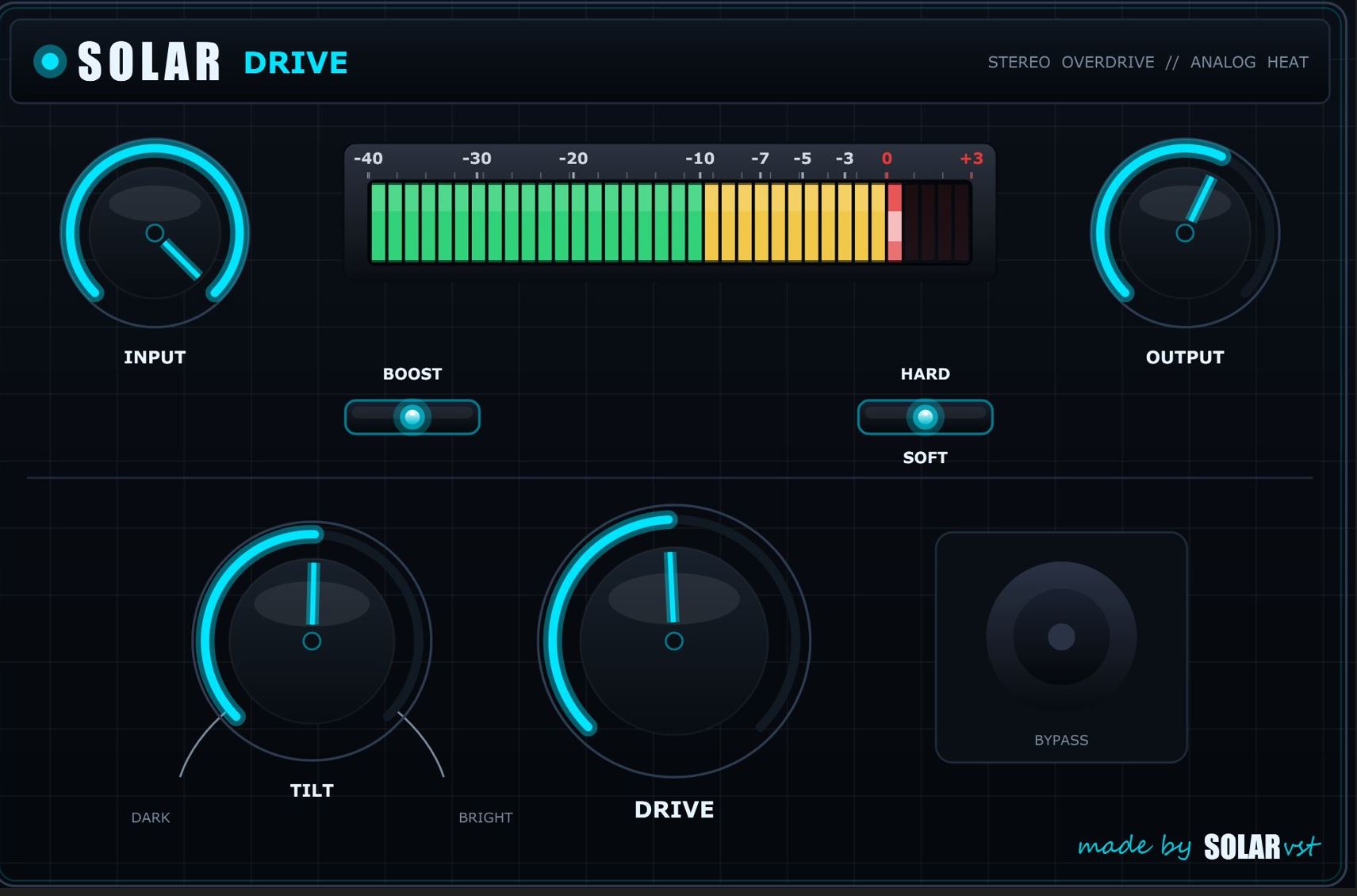The image size is (1357, 896).
Task: Click the SOFT label below the switch
Action: tap(925, 458)
